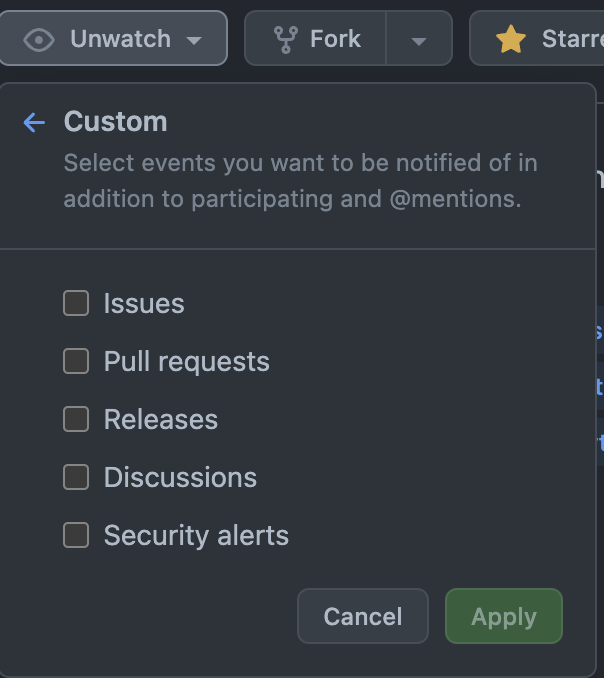Select the Security alerts label text
The height and width of the screenshot is (678, 604).
[x=196, y=535]
